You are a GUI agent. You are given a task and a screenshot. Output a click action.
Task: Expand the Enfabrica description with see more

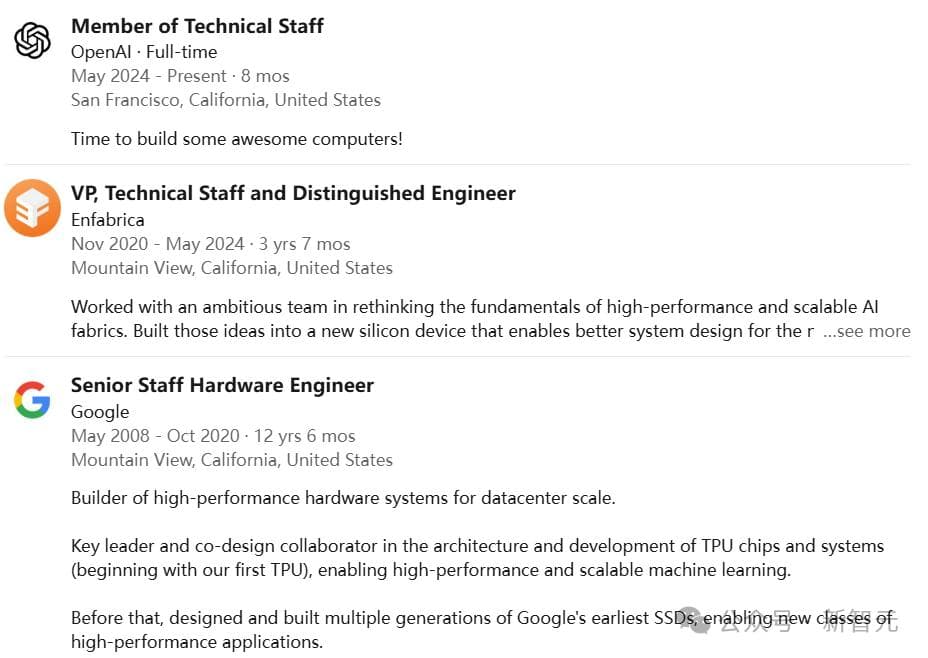pos(866,332)
